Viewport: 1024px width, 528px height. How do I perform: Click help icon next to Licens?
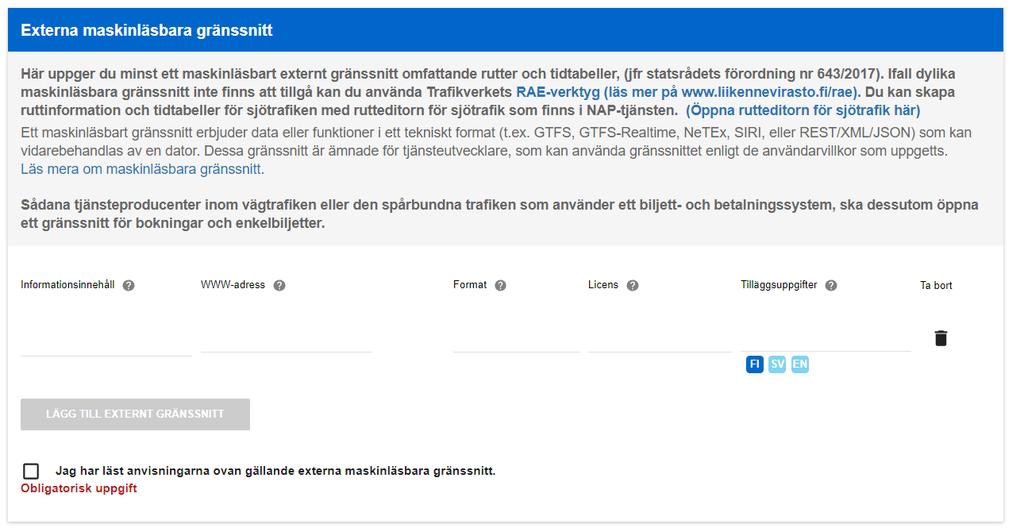632,286
